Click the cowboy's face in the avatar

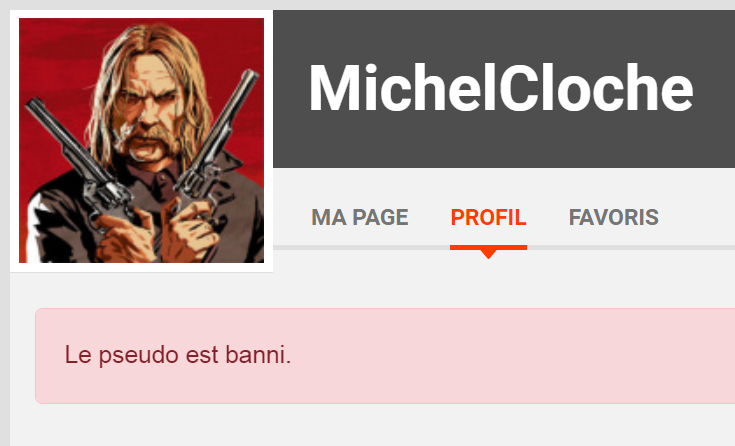pos(150,115)
